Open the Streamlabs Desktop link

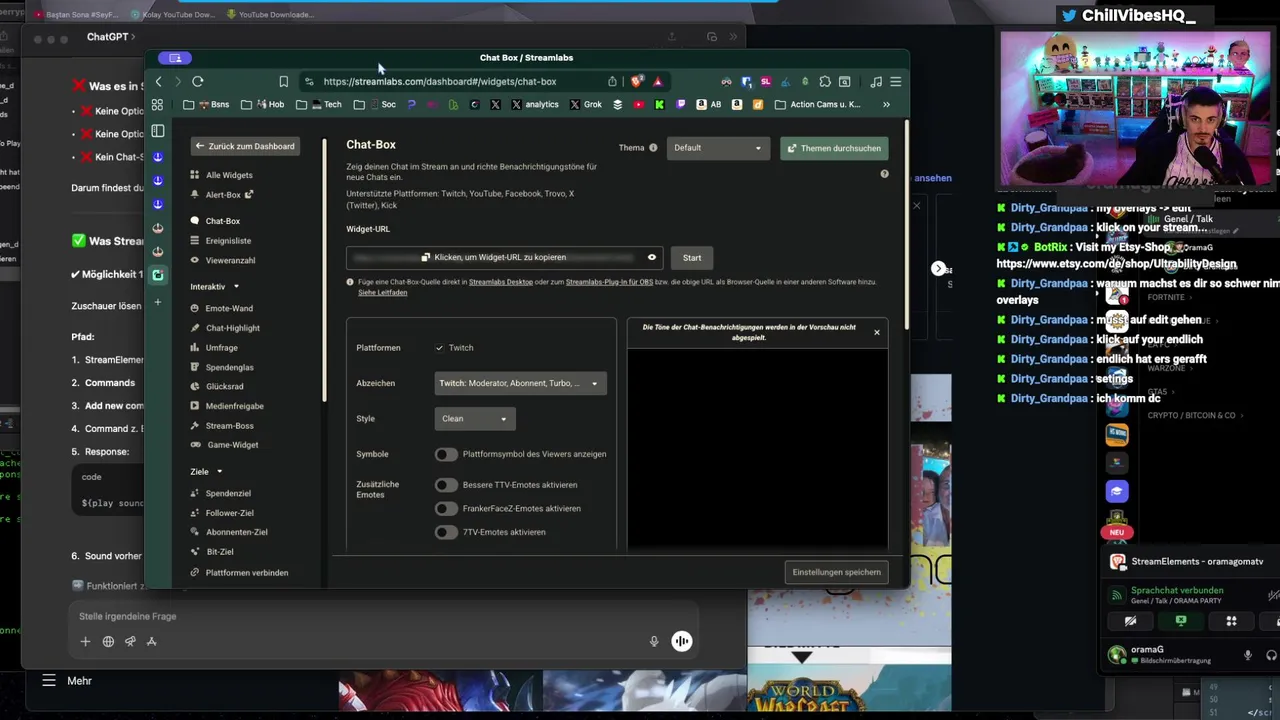[501, 282]
